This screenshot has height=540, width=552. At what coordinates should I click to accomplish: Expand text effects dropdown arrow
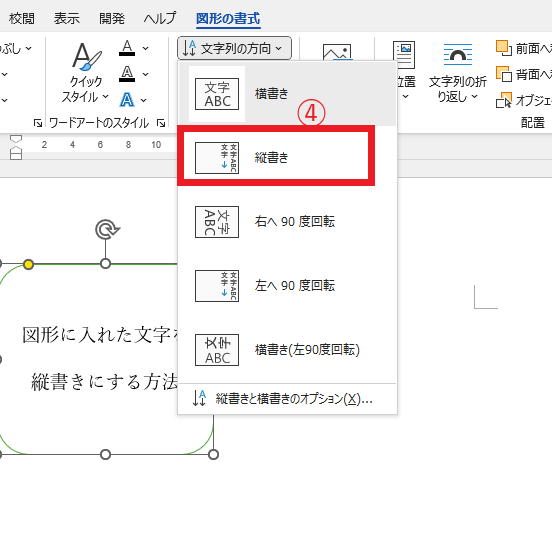pyautogui.click(x=144, y=100)
